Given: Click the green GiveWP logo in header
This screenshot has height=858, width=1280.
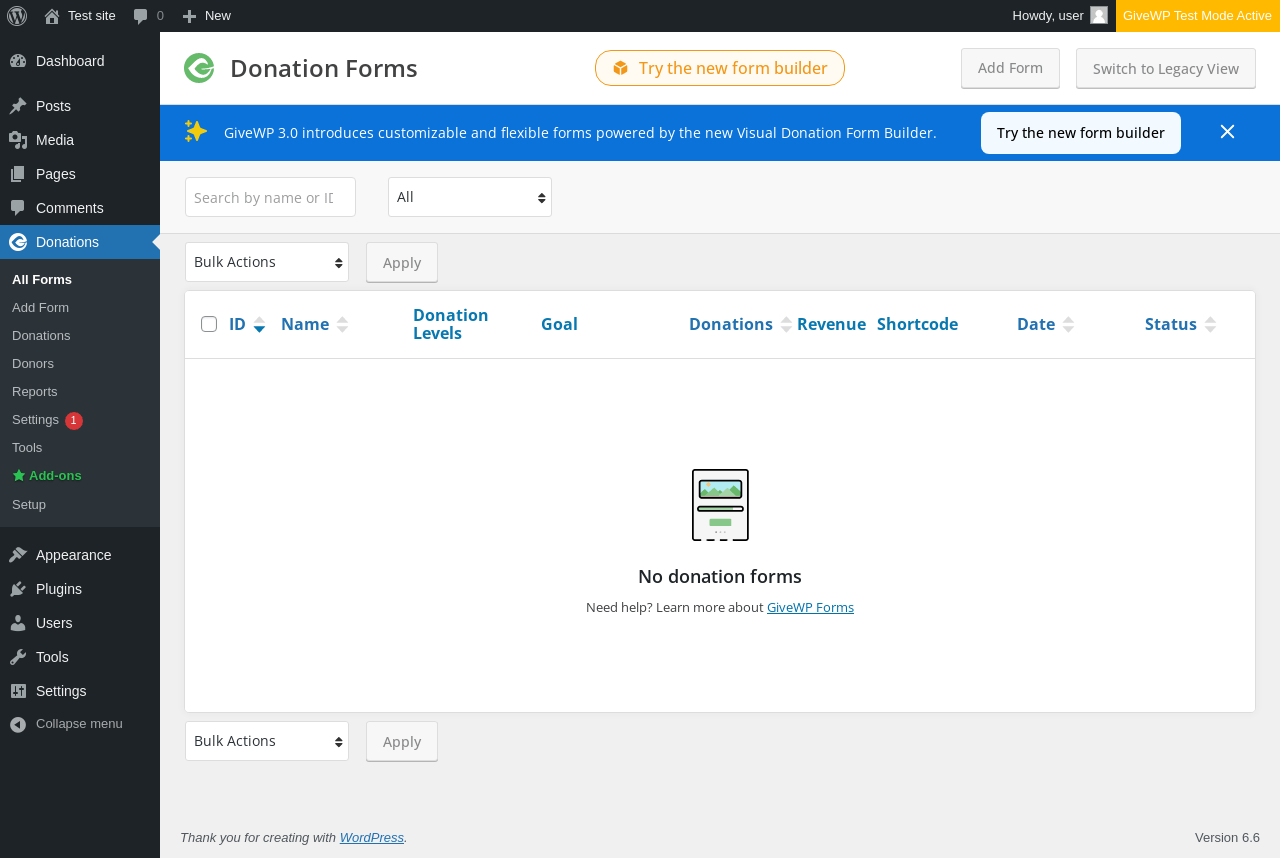Looking at the screenshot, I should click(199, 68).
